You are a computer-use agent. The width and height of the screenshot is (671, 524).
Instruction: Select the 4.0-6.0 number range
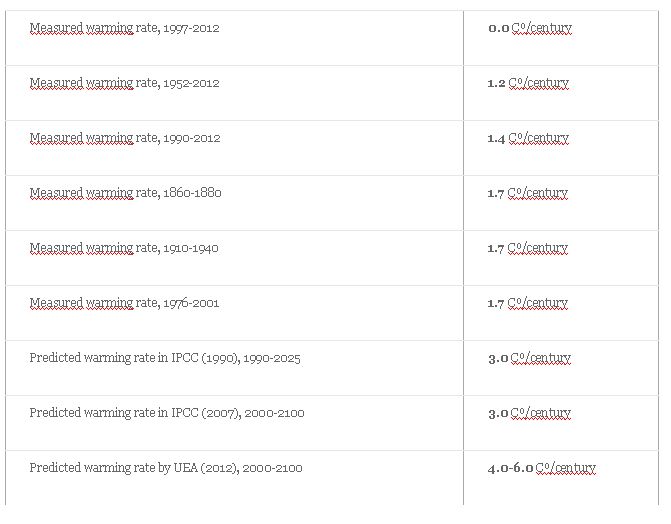pos(511,468)
